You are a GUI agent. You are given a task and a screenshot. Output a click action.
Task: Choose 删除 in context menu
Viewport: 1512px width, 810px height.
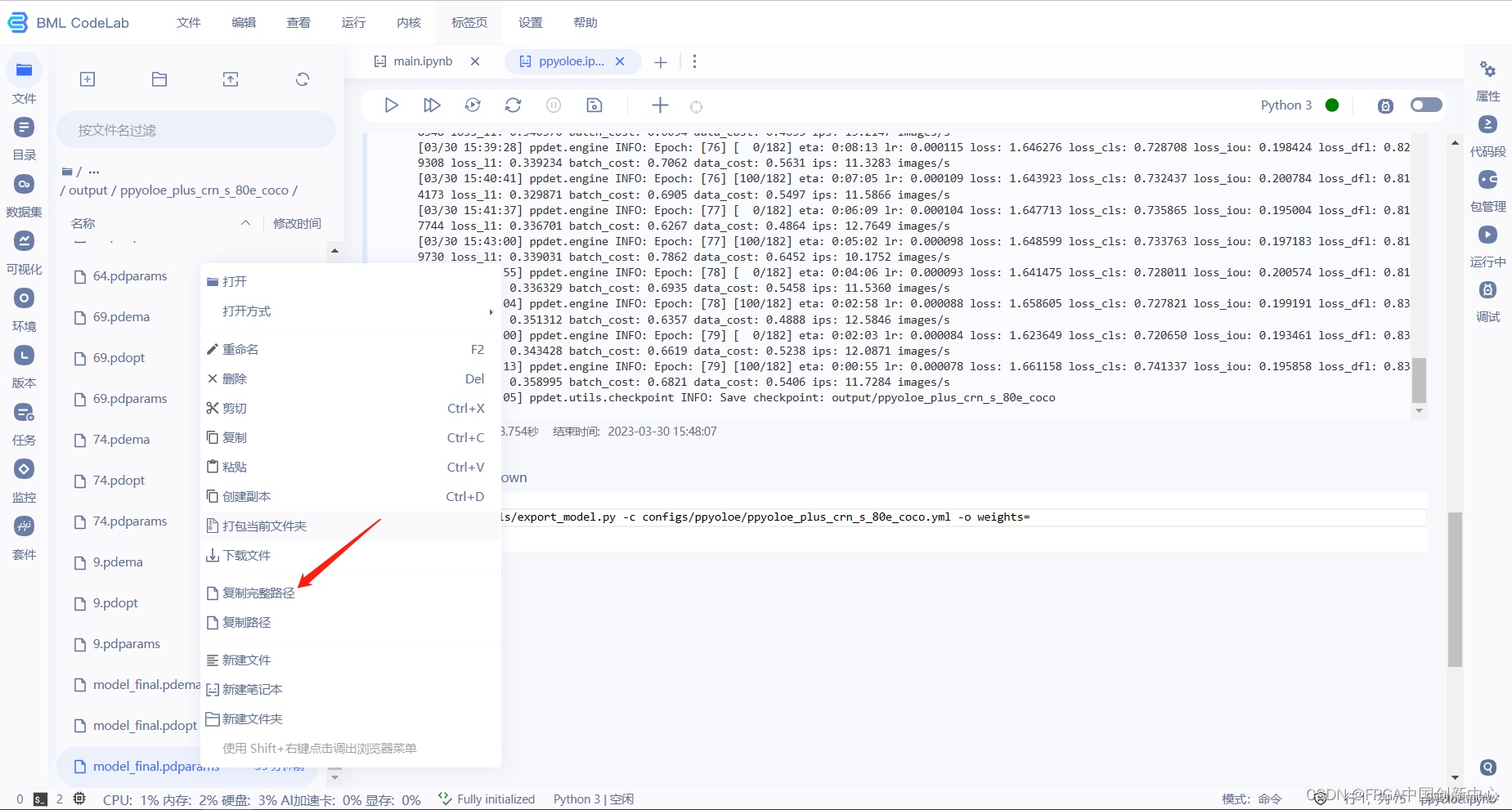[x=350, y=378]
